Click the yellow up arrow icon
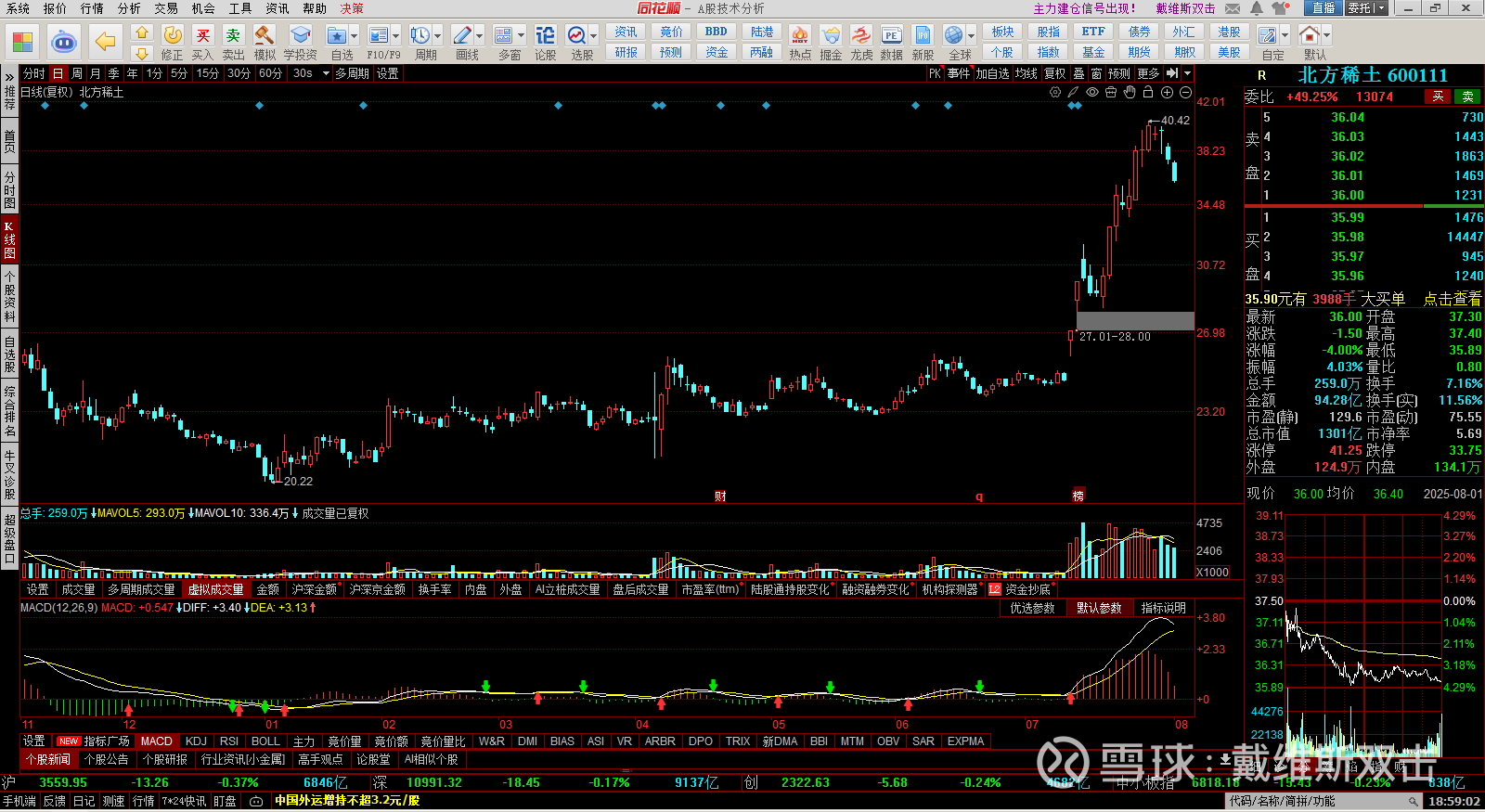 (x=142, y=32)
